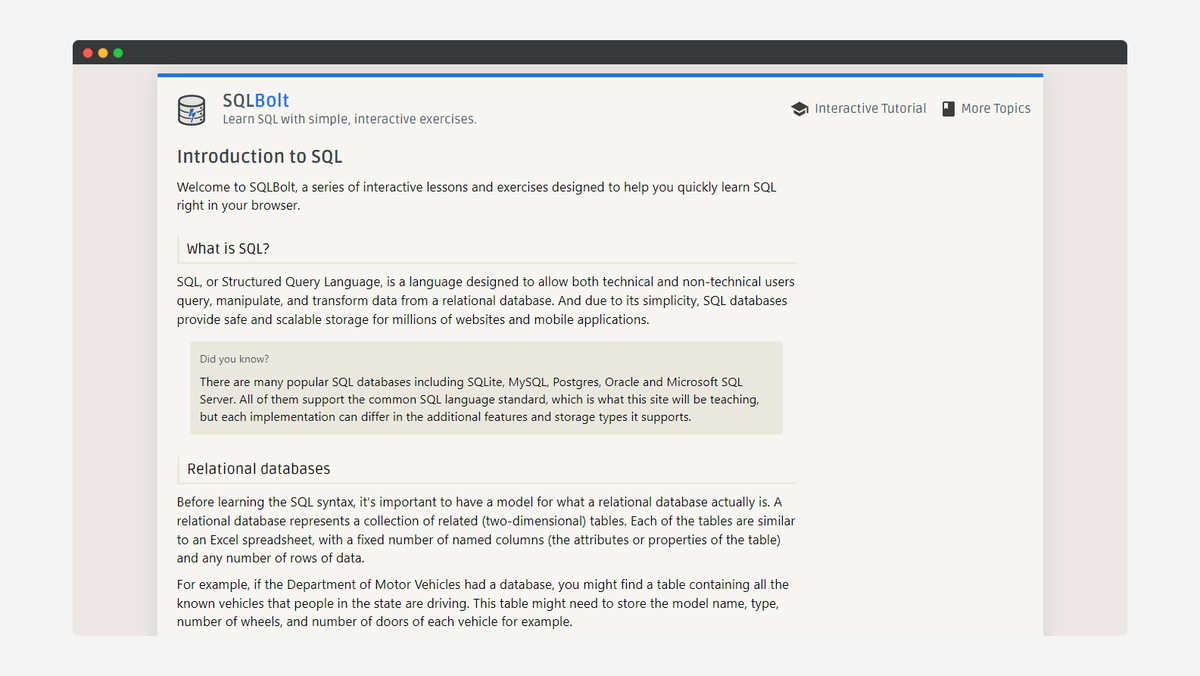The height and width of the screenshot is (676, 1200).
Task: Click the Did you know? label
Action: coord(234,359)
